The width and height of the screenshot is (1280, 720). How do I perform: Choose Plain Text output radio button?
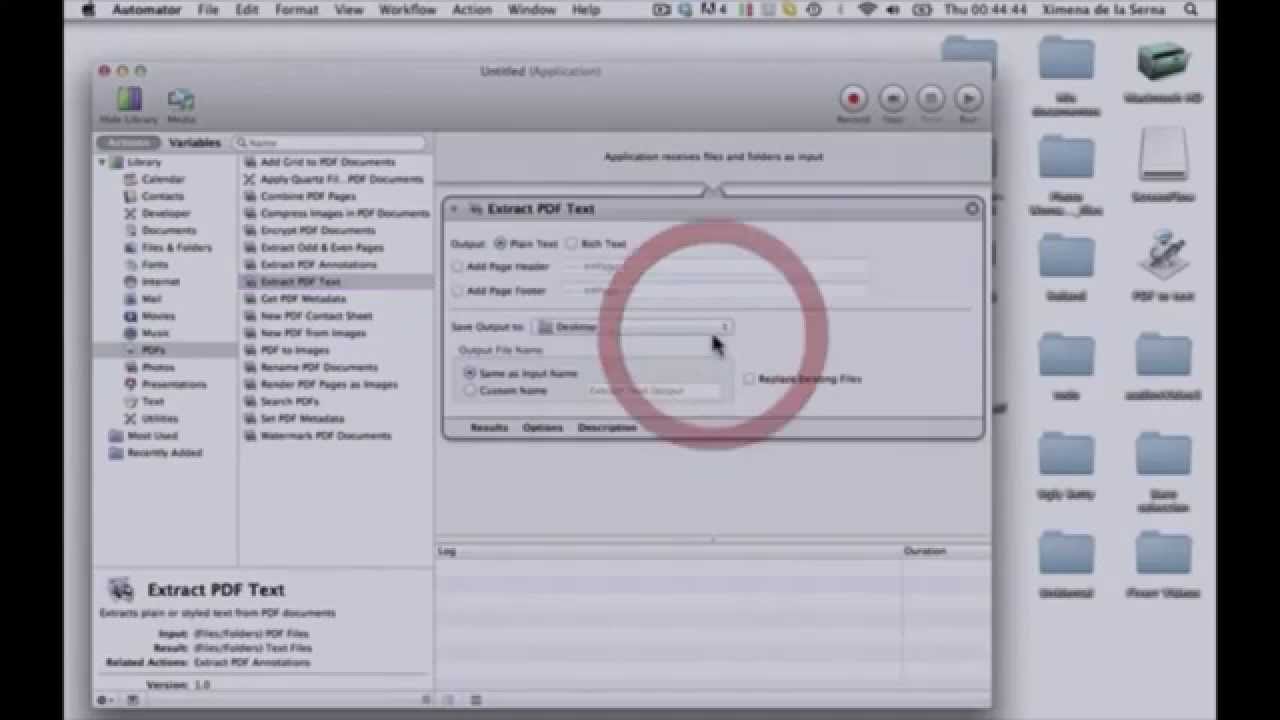point(500,243)
